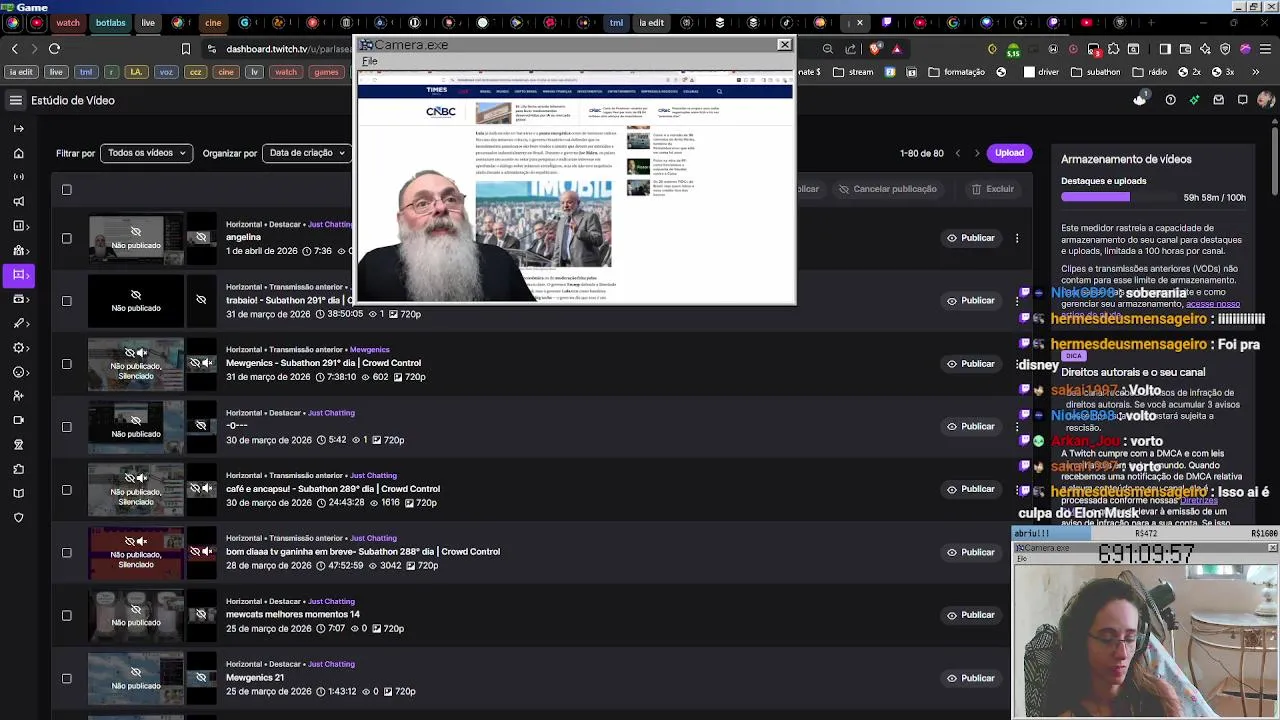Select the highlighted Content icon in the sidebar
The image size is (1280, 720).
pos(18,274)
